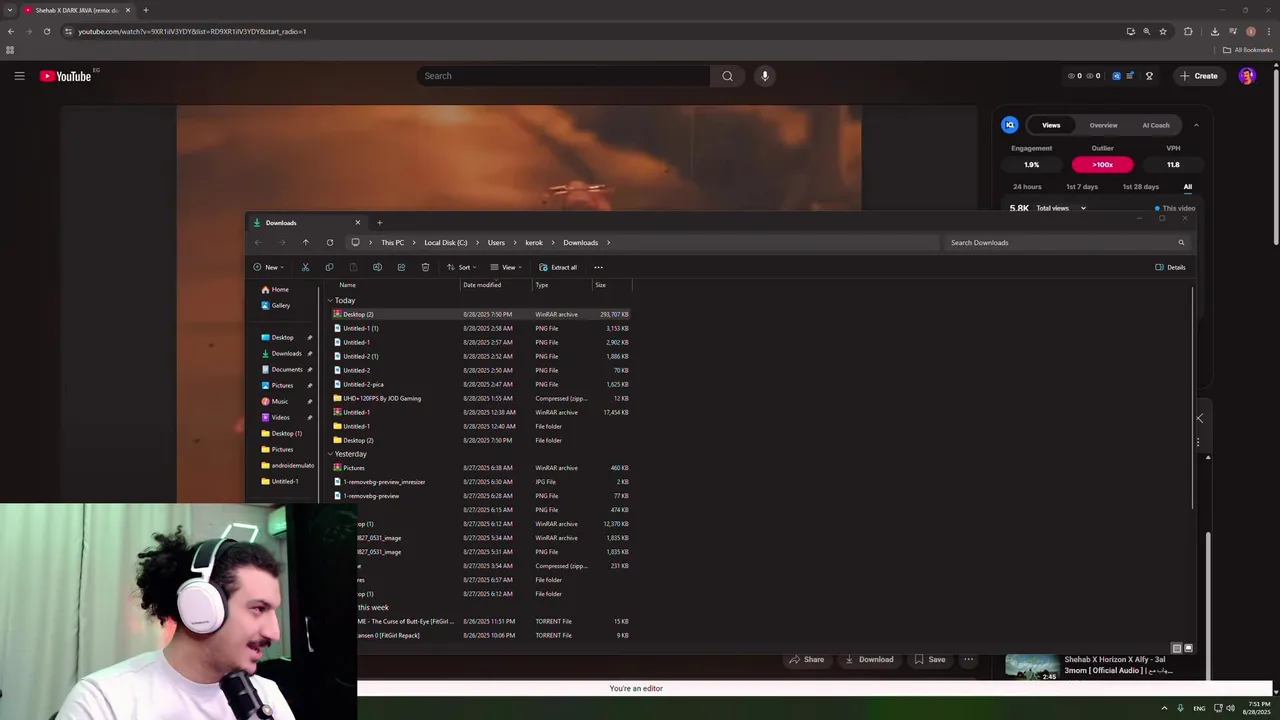The image size is (1280, 720).
Task: Click the Save button under the video
Action: click(929, 659)
